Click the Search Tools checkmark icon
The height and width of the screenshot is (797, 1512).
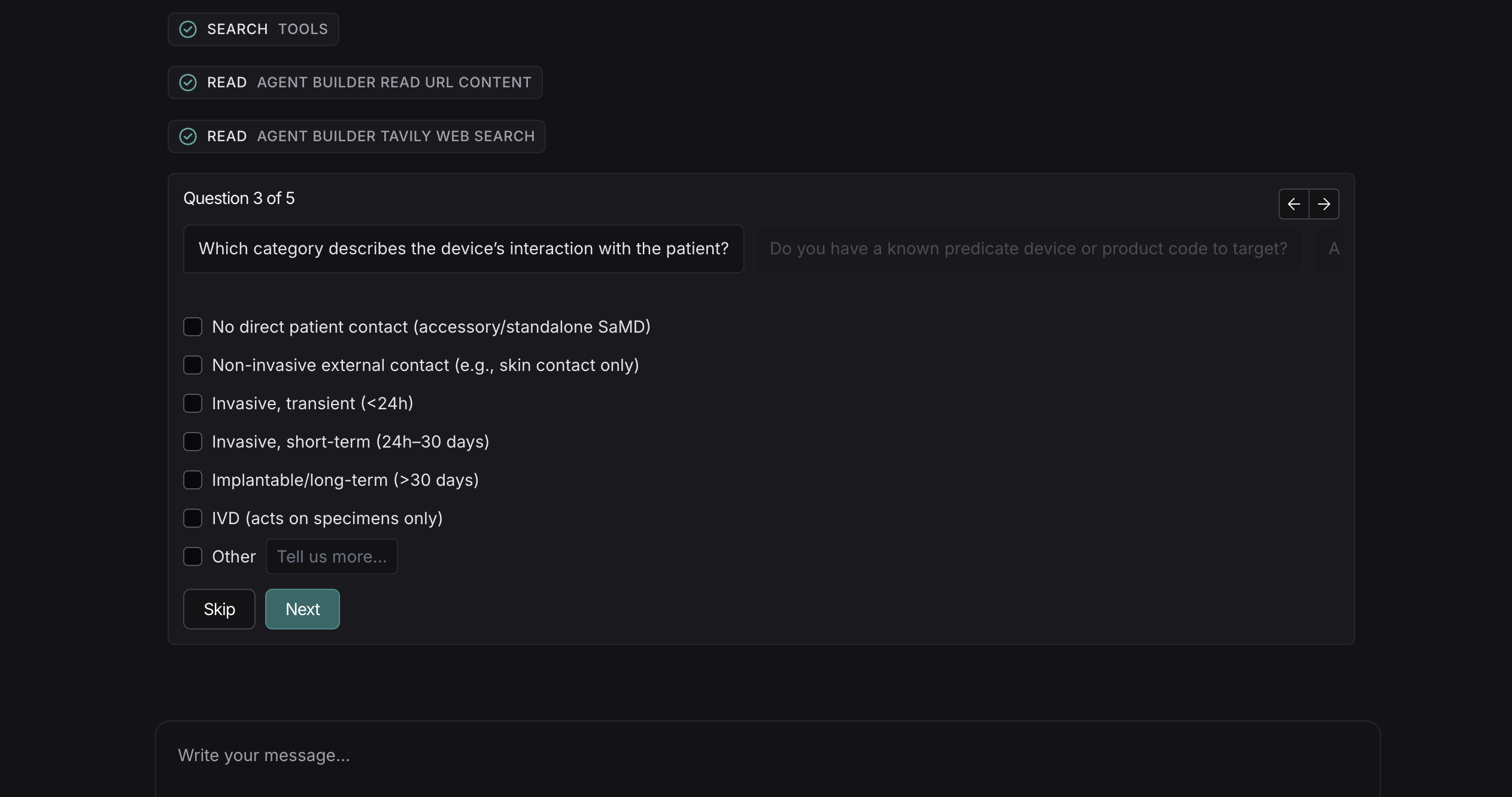click(188, 29)
